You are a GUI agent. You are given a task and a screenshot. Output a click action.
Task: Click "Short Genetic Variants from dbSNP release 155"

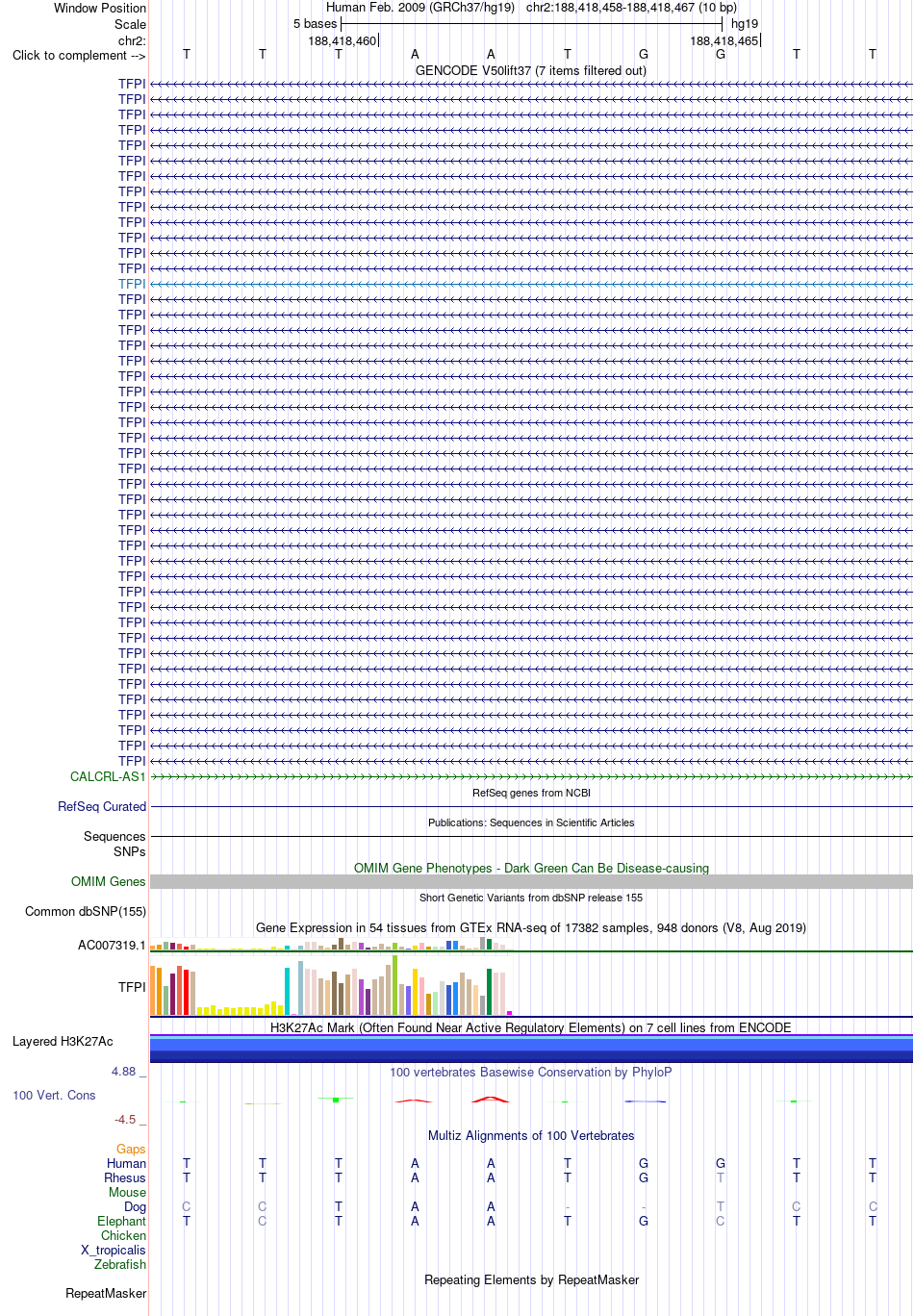point(531,898)
